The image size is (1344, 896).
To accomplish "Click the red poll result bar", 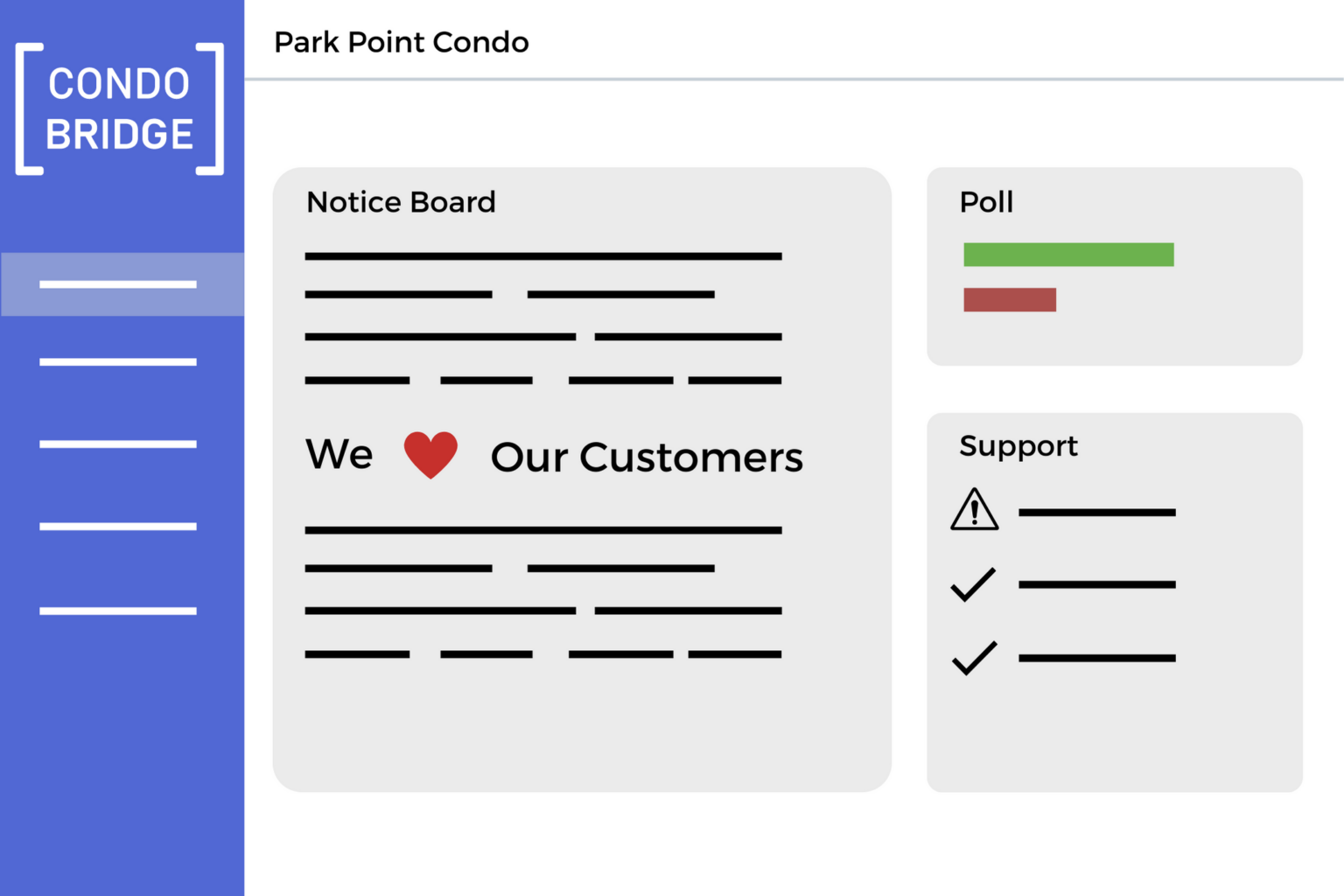I will tap(1010, 300).
